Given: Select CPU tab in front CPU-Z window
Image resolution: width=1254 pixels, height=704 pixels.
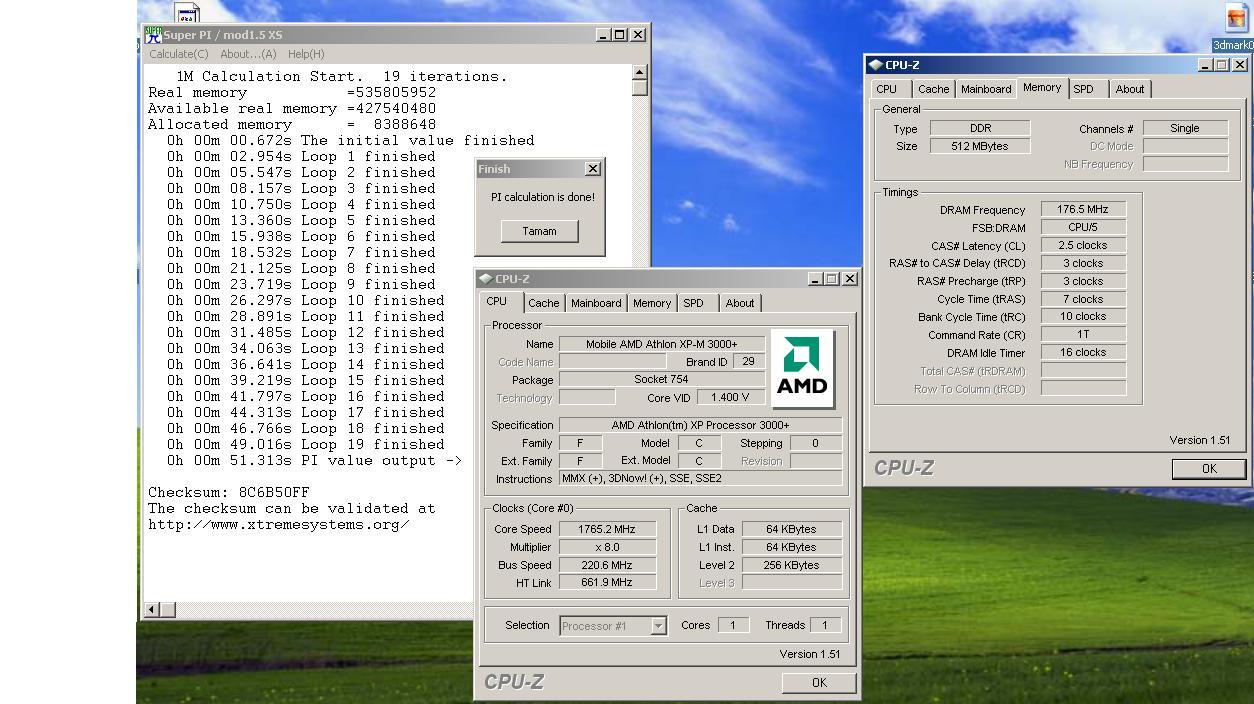Looking at the screenshot, I should pyautogui.click(x=497, y=301).
